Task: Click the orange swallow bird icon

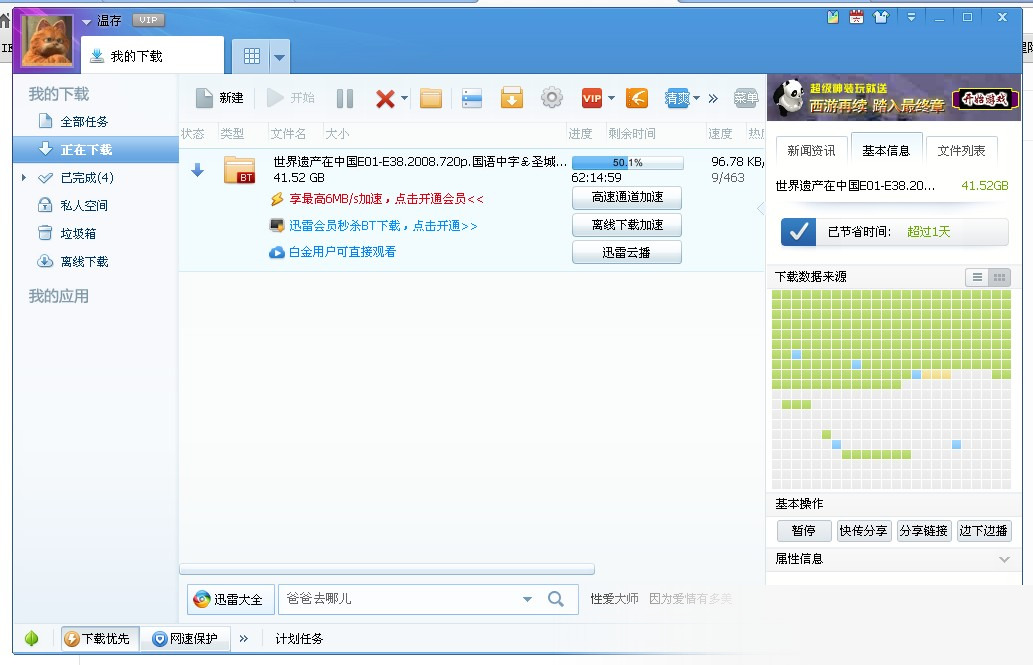Action: point(636,98)
